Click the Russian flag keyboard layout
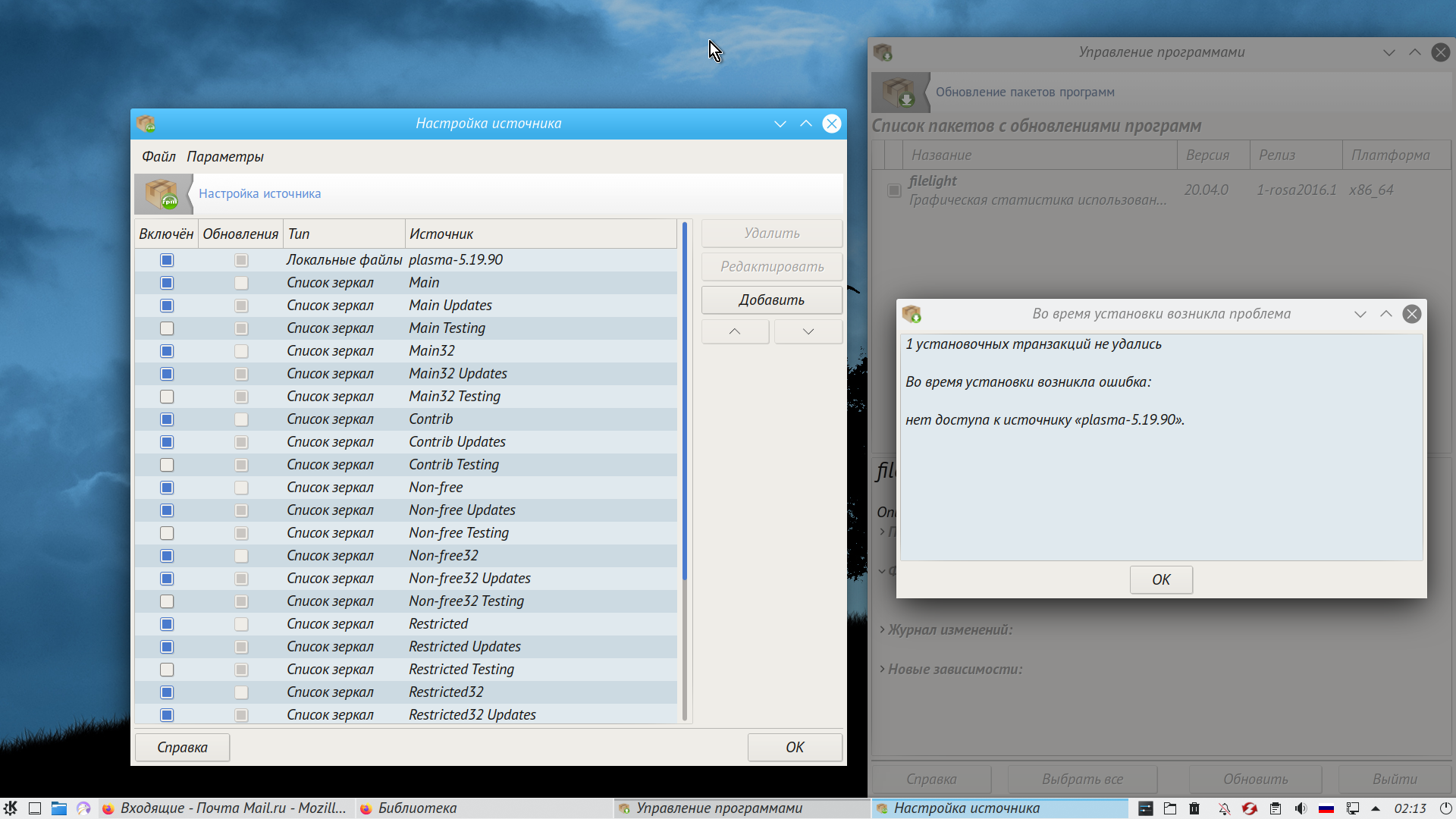The height and width of the screenshot is (819, 1456). point(1326,808)
